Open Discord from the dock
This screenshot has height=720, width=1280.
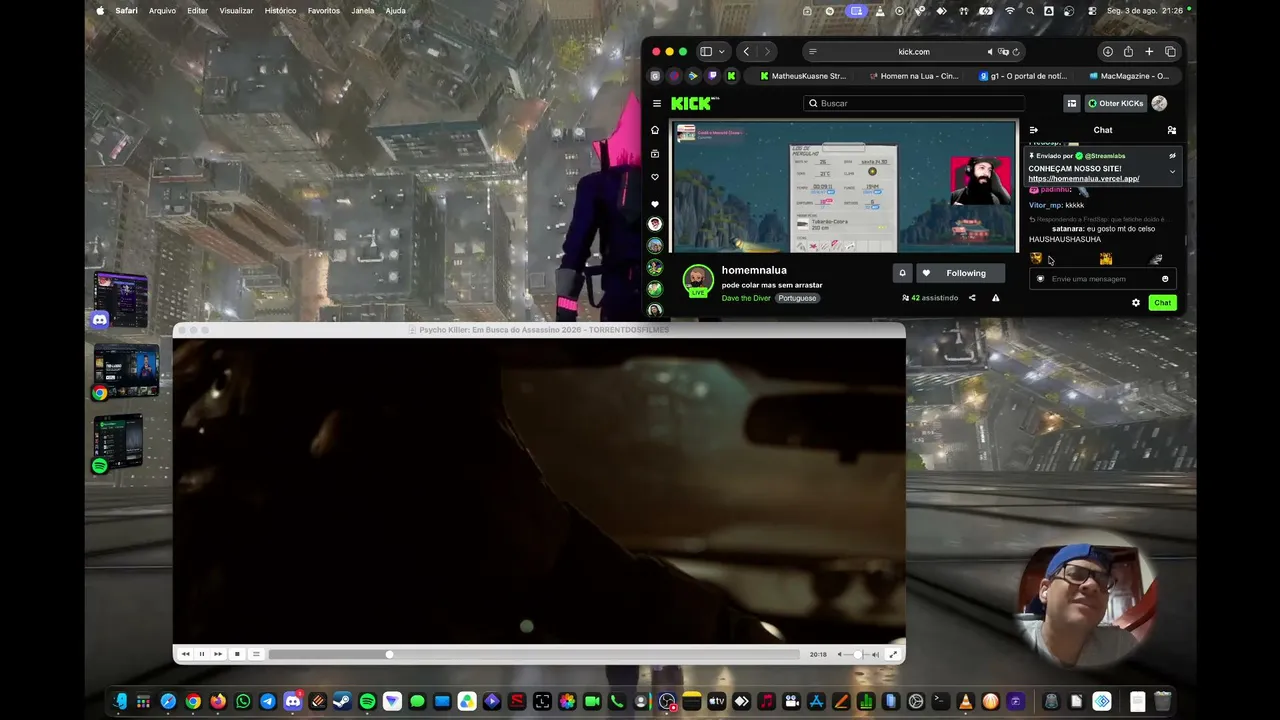(293, 701)
